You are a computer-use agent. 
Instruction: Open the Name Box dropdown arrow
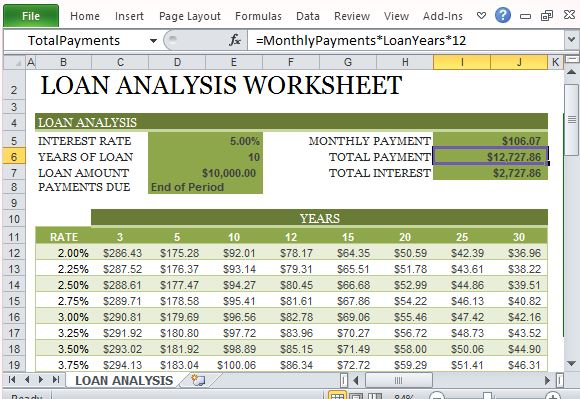pos(153,40)
